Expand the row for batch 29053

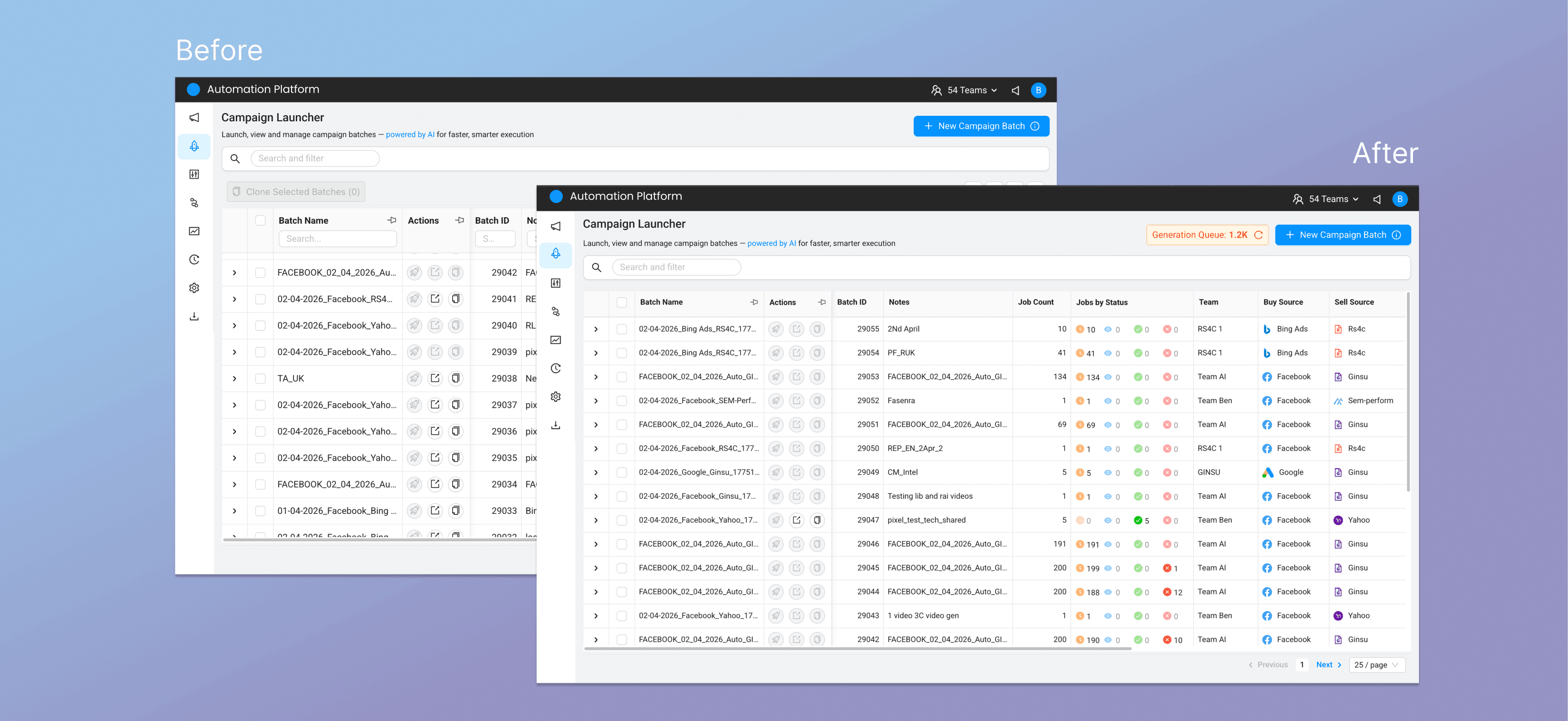coord(596,377)
